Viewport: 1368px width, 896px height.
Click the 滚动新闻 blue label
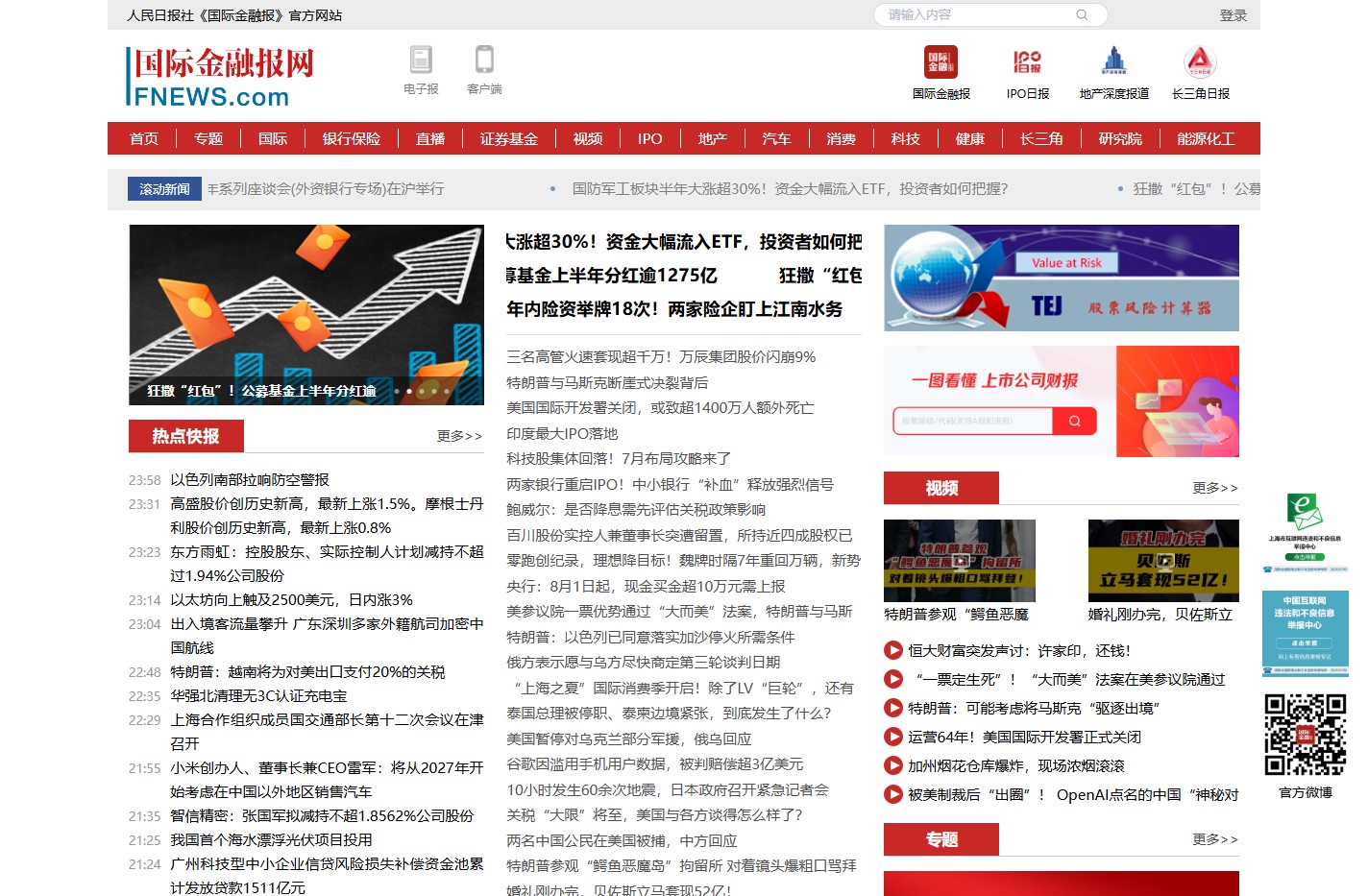point(164,189)
